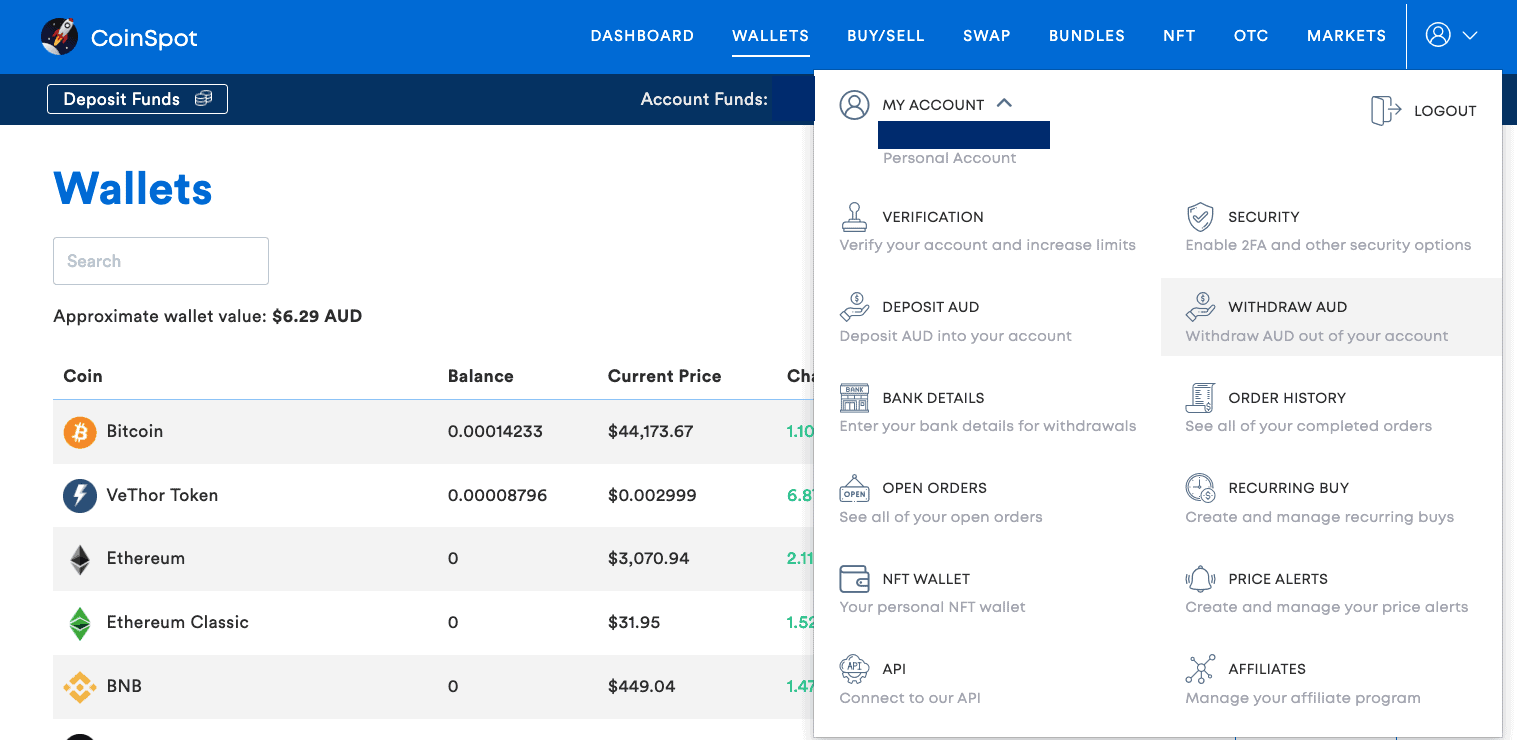Screen dimensions: 1517x740
Task: Click the wallet Search field
Action: tap(160, 261)
